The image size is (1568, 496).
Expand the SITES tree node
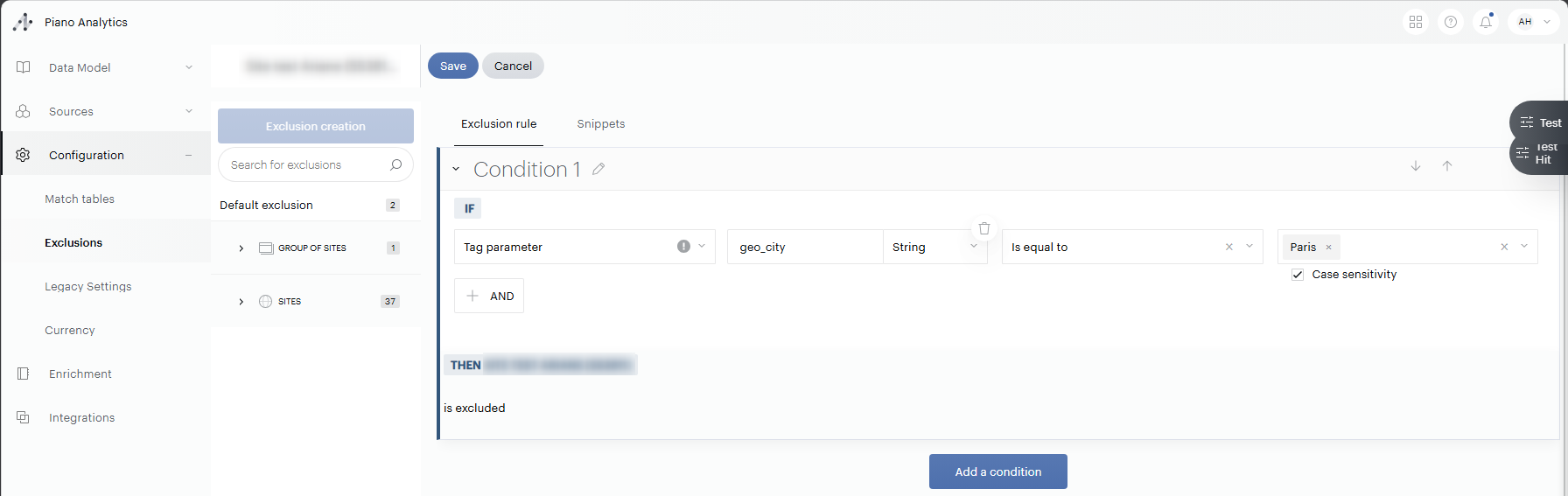tap(241, 302)
